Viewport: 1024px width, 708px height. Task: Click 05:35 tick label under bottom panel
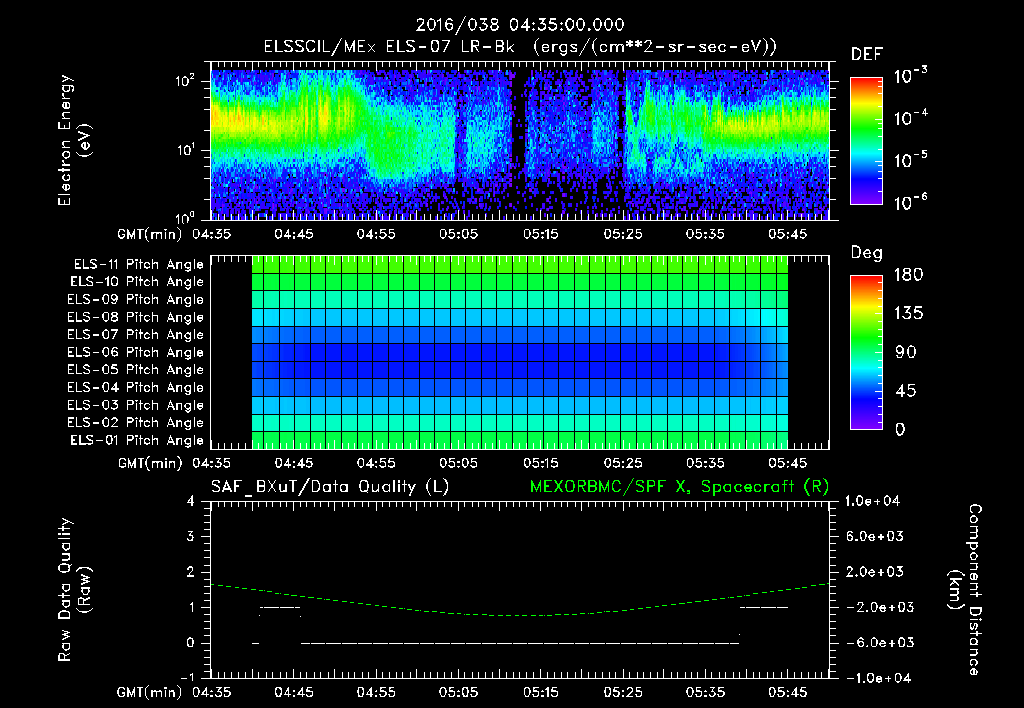[705, 692]
